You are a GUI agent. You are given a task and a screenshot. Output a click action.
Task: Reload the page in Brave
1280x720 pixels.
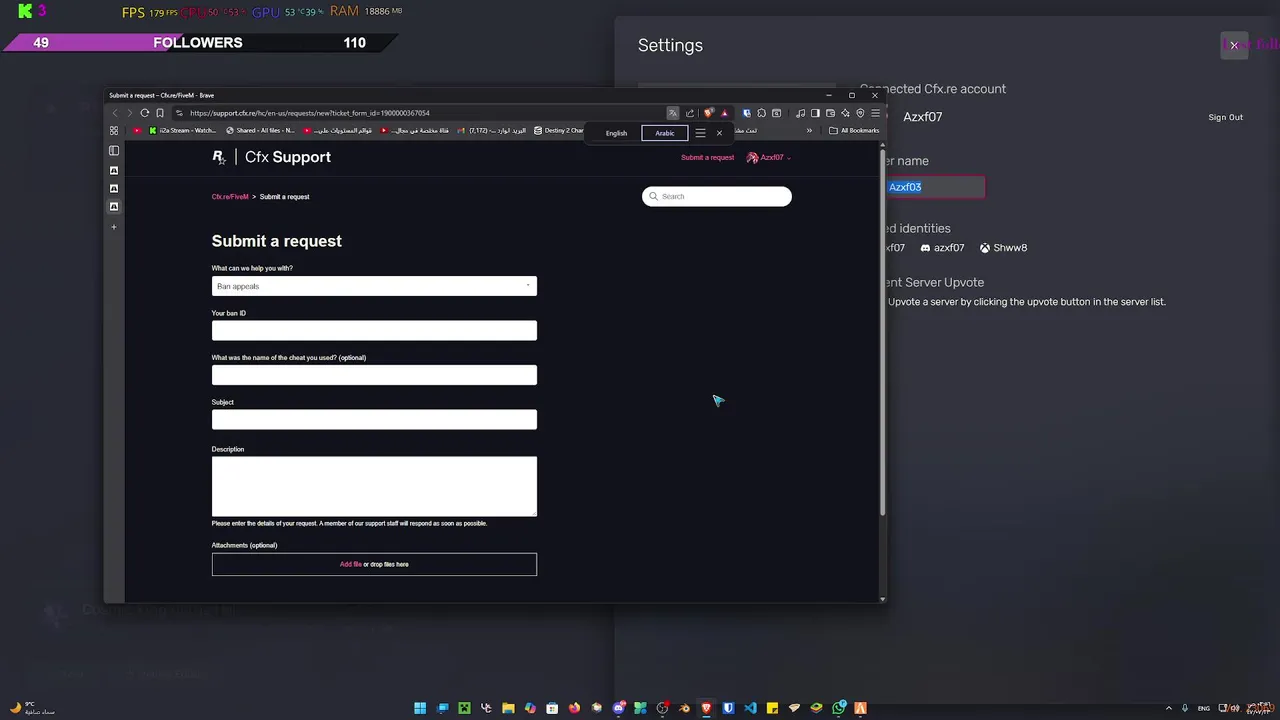(x=145, y=113)
